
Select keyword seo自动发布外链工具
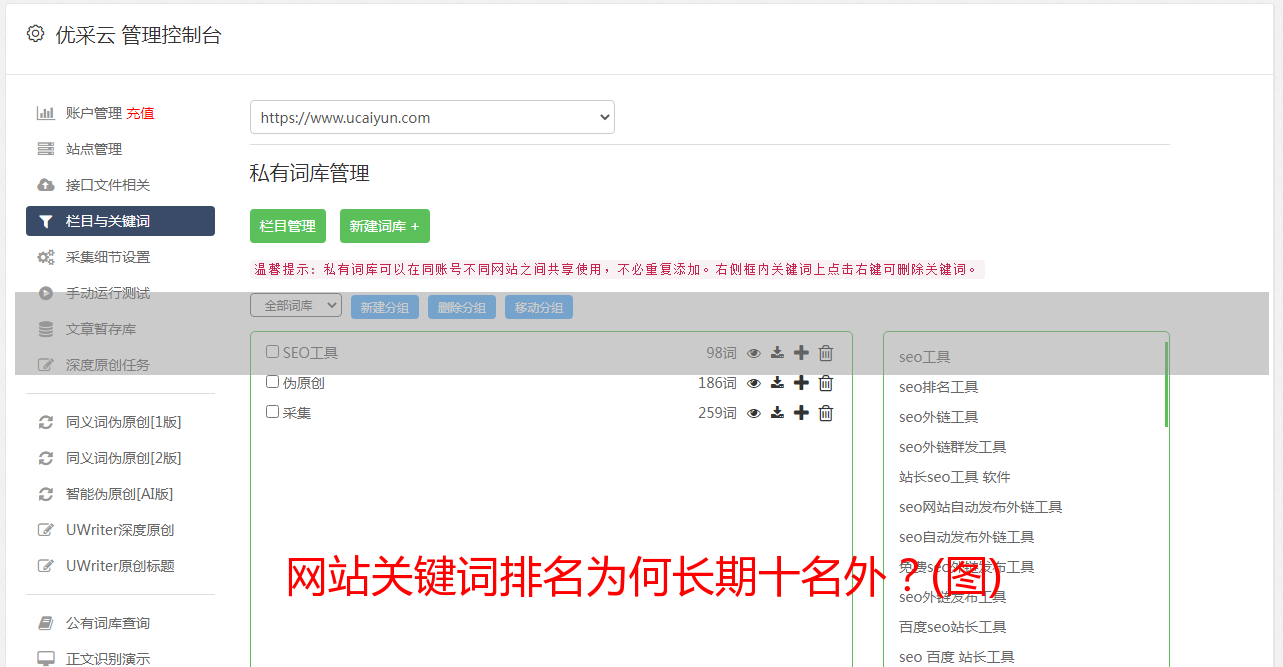pos(966,537)
